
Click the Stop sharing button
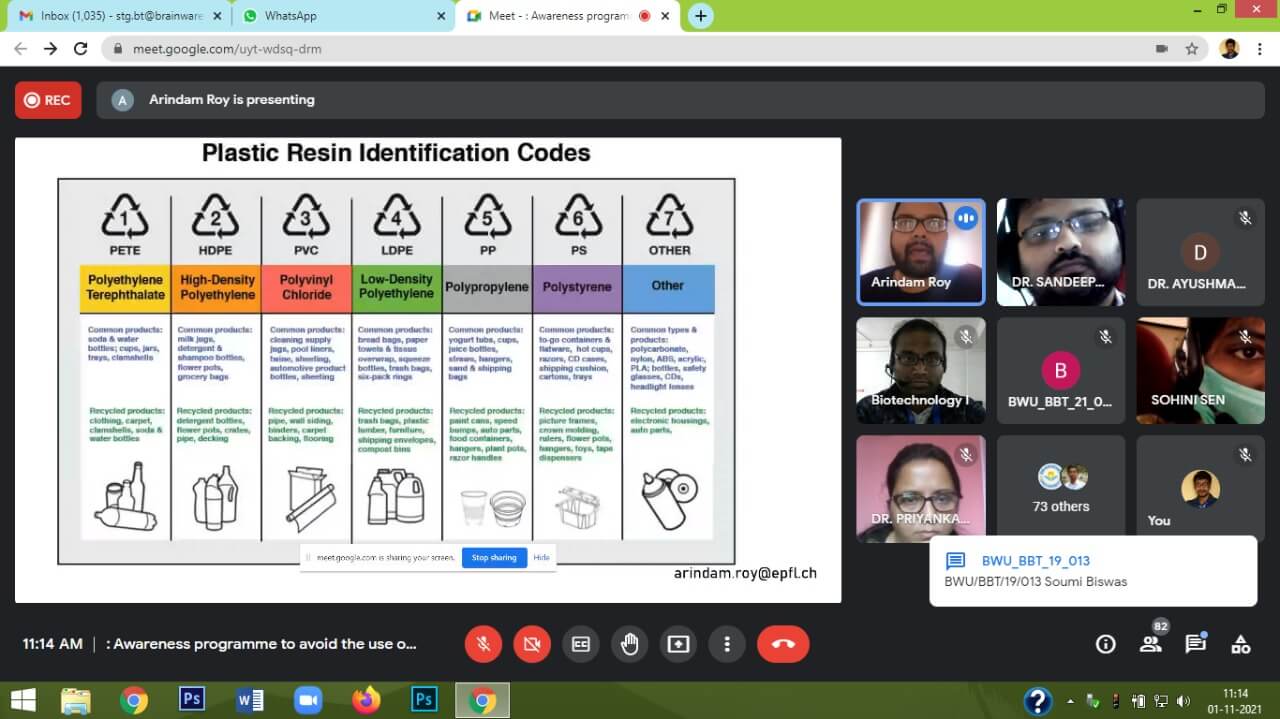coord(494,558)
